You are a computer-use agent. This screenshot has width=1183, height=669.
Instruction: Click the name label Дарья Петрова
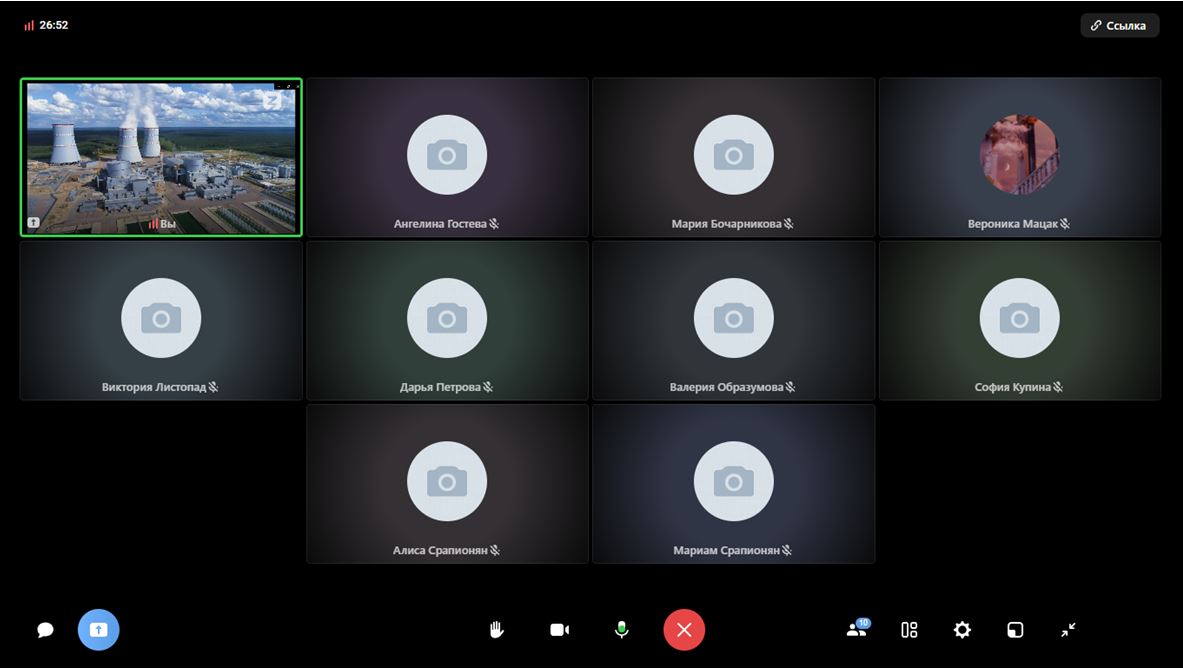pyautogui.click(x=440, y=387)
